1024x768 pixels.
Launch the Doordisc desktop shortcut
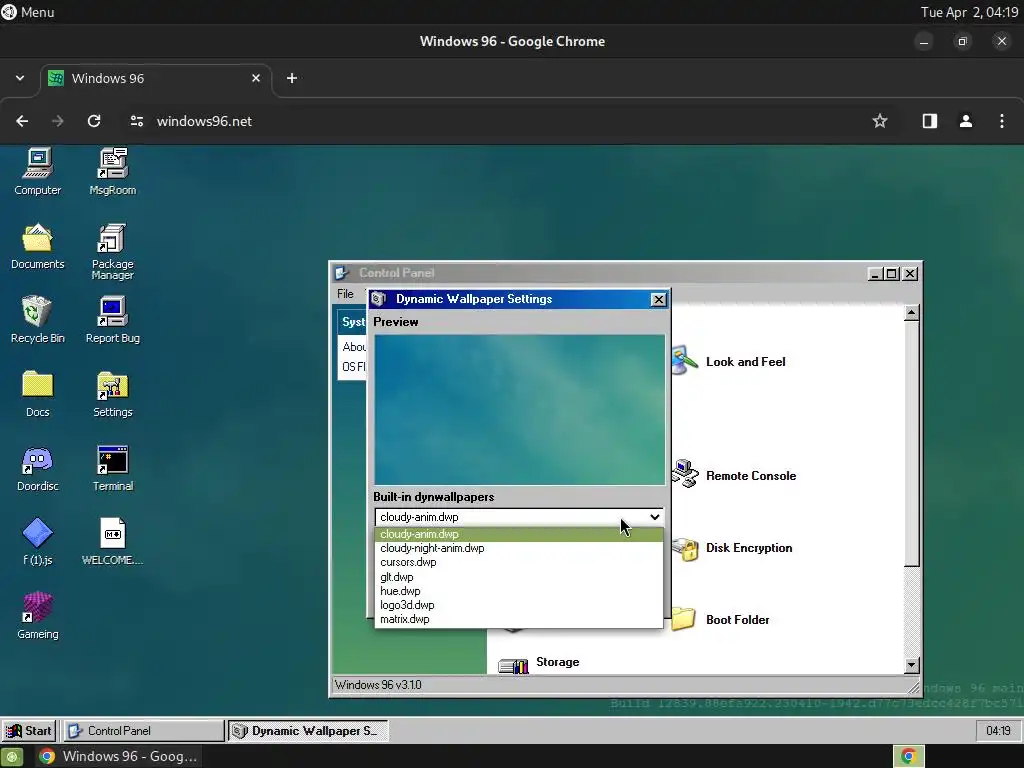[37, 468]
